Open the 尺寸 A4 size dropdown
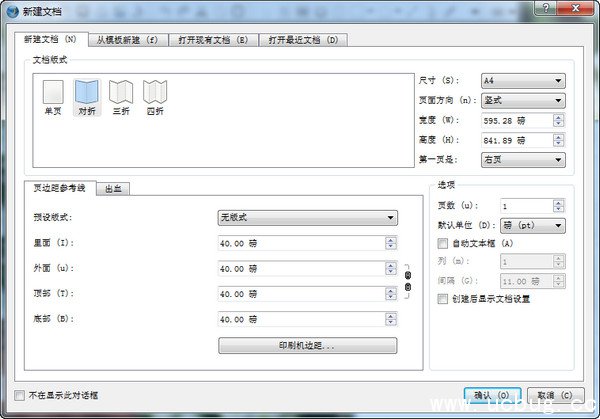 pos(522,80)
